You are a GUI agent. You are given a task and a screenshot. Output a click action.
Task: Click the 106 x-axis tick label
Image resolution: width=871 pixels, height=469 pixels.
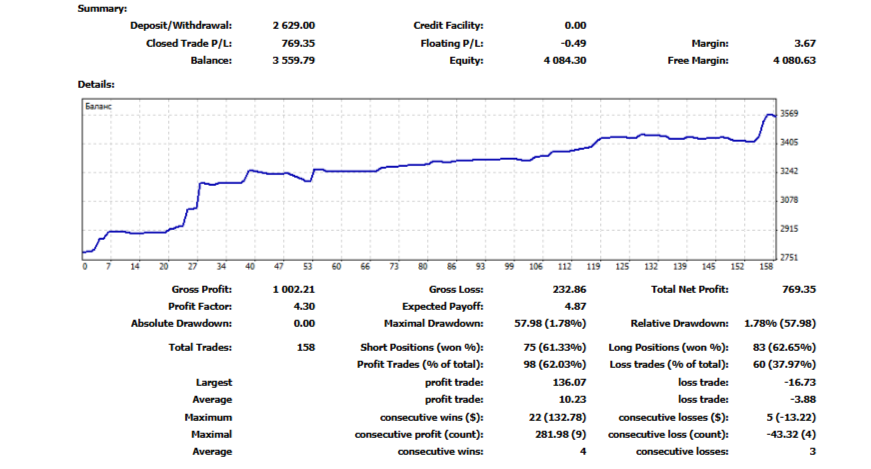535,267
